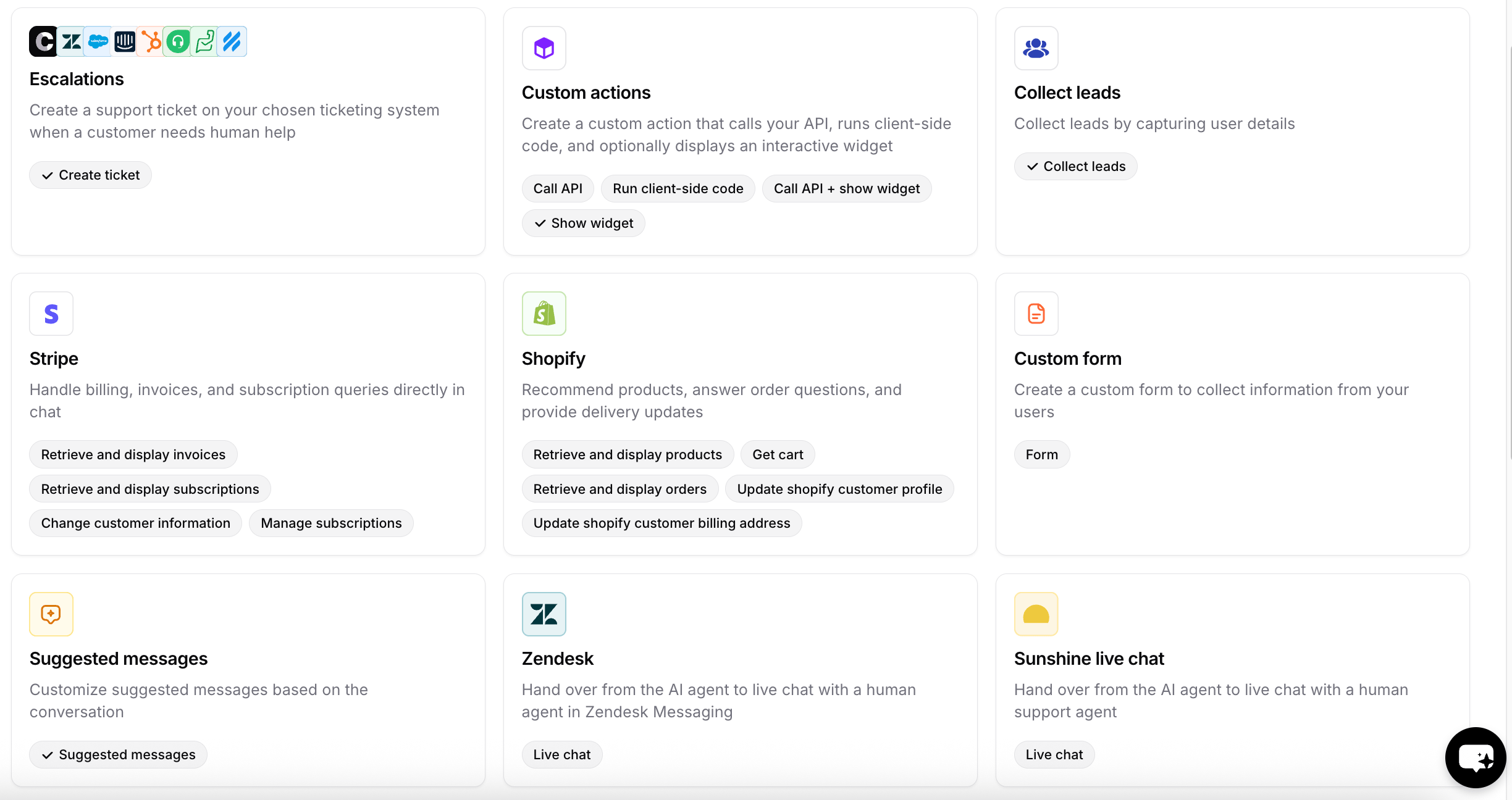Click the Collect leads people icon
This screenshot has height=800, width=1512.
coord(1036,48)
